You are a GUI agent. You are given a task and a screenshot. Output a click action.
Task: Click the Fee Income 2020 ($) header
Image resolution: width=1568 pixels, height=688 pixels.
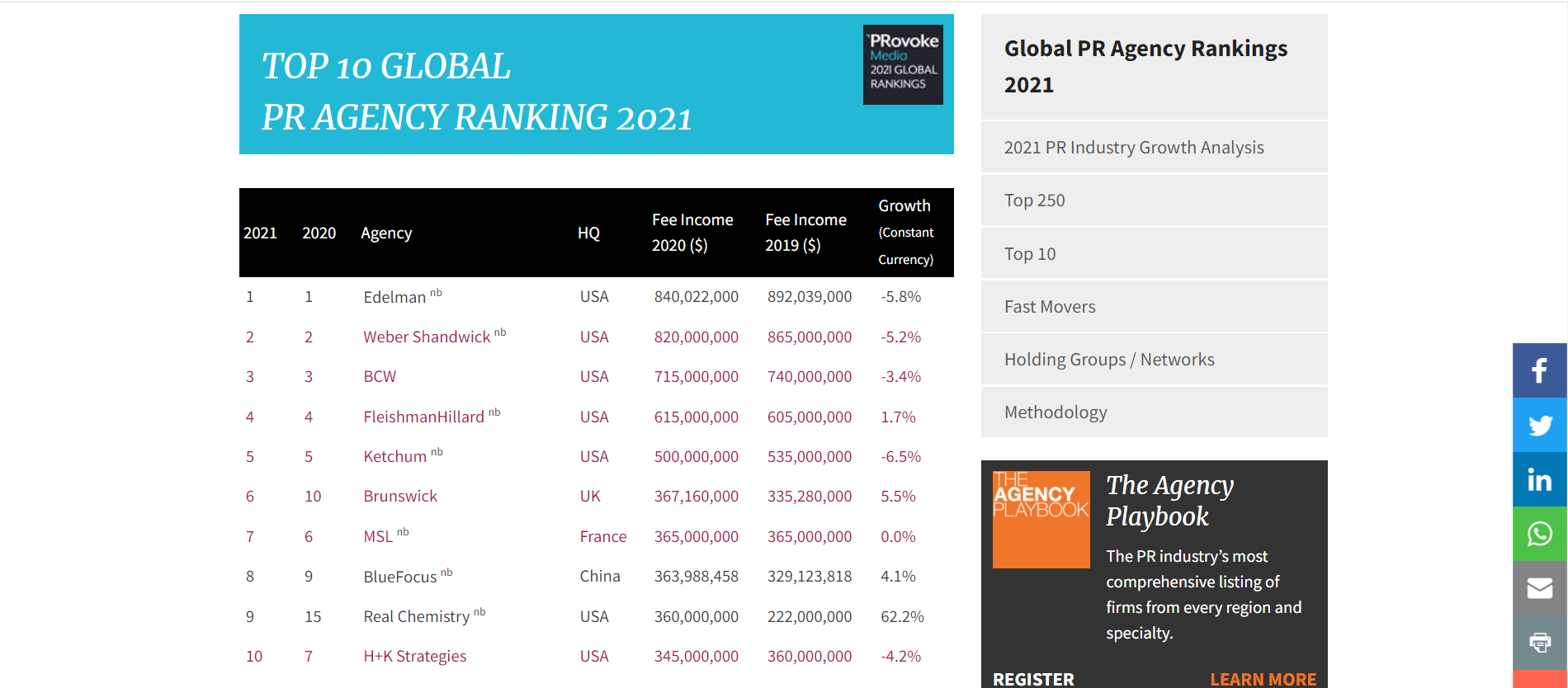(692, 233)
